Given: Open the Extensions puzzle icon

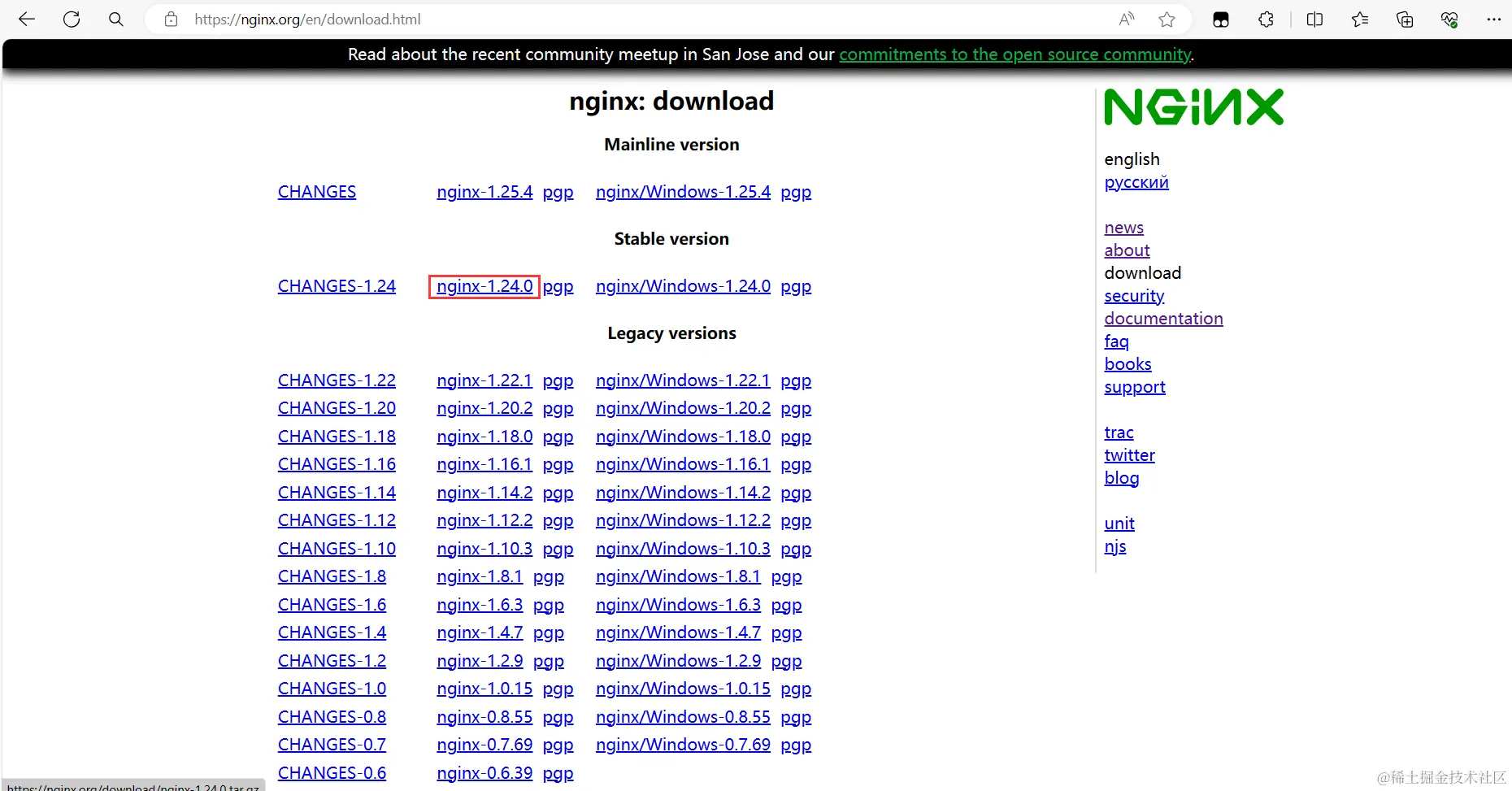Looking at the screenshot, I should click(x=1266, y=19).
